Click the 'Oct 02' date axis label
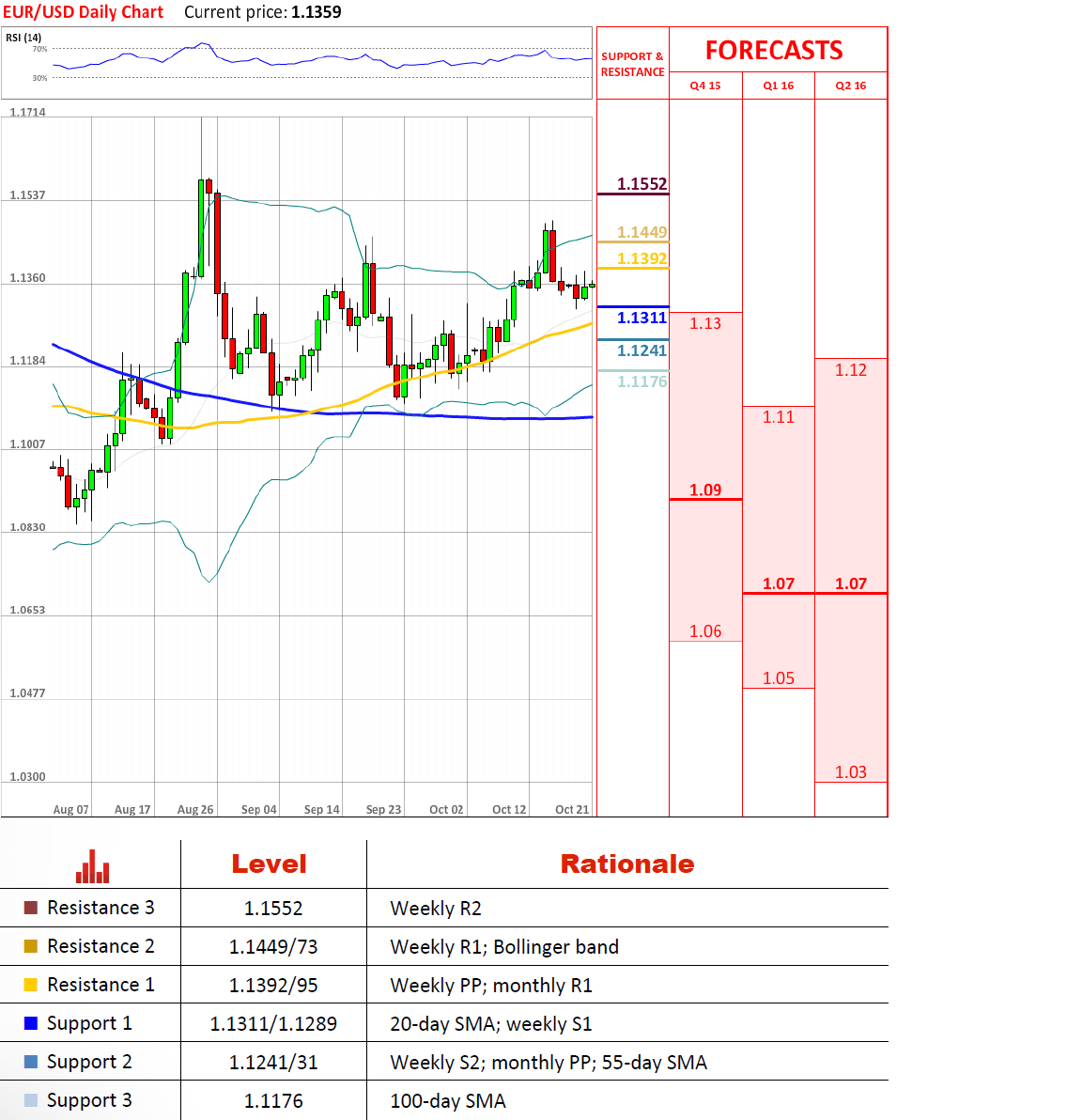 [x=445, y=809]
